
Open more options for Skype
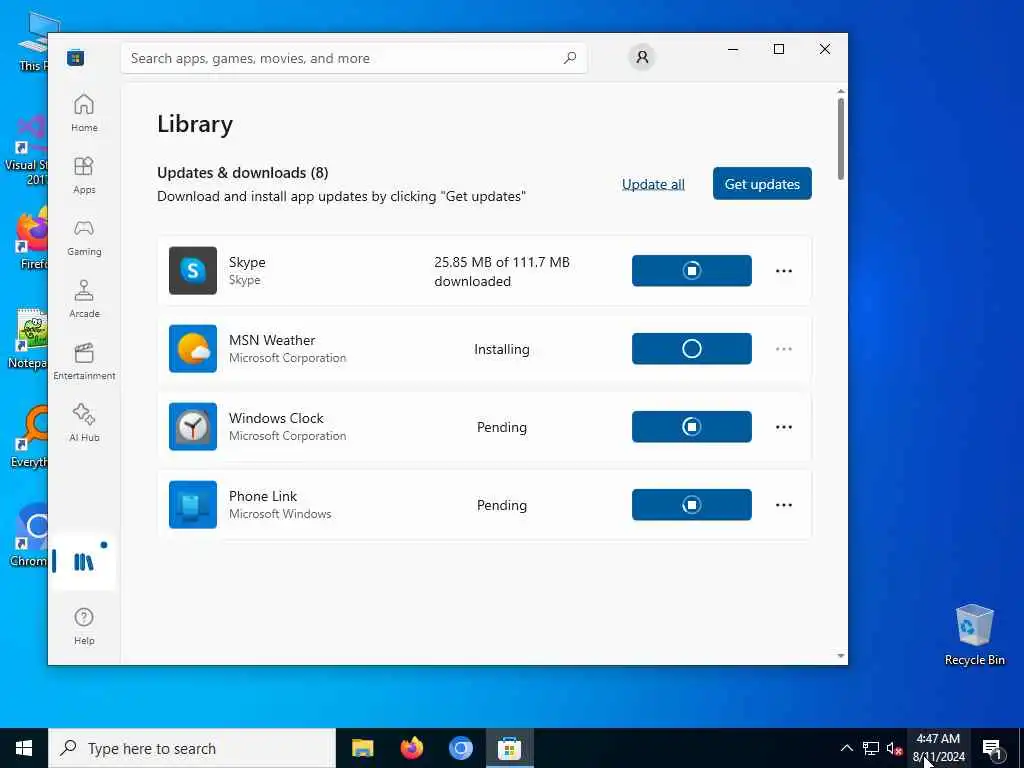point(784,270)
